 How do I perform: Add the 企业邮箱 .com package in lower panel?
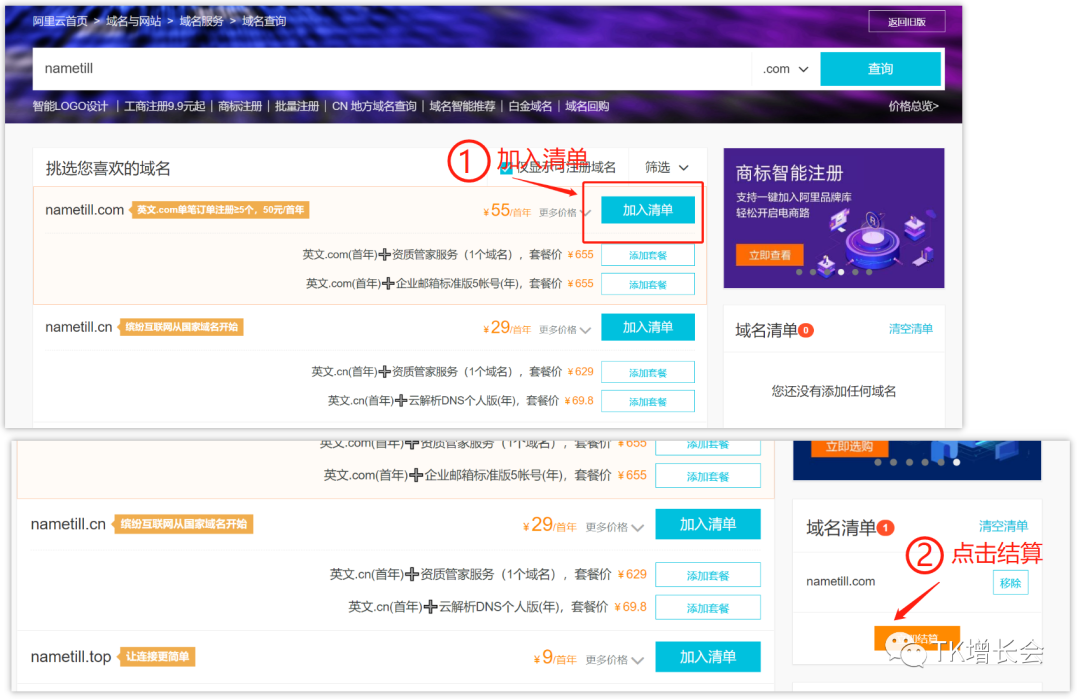(x=707, y=476)
